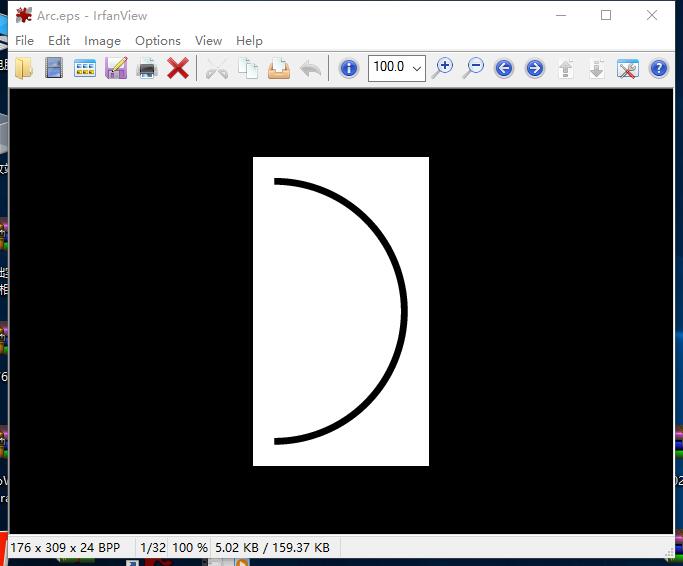
Task: Open the Image menu
Action: tap(102, 41)
